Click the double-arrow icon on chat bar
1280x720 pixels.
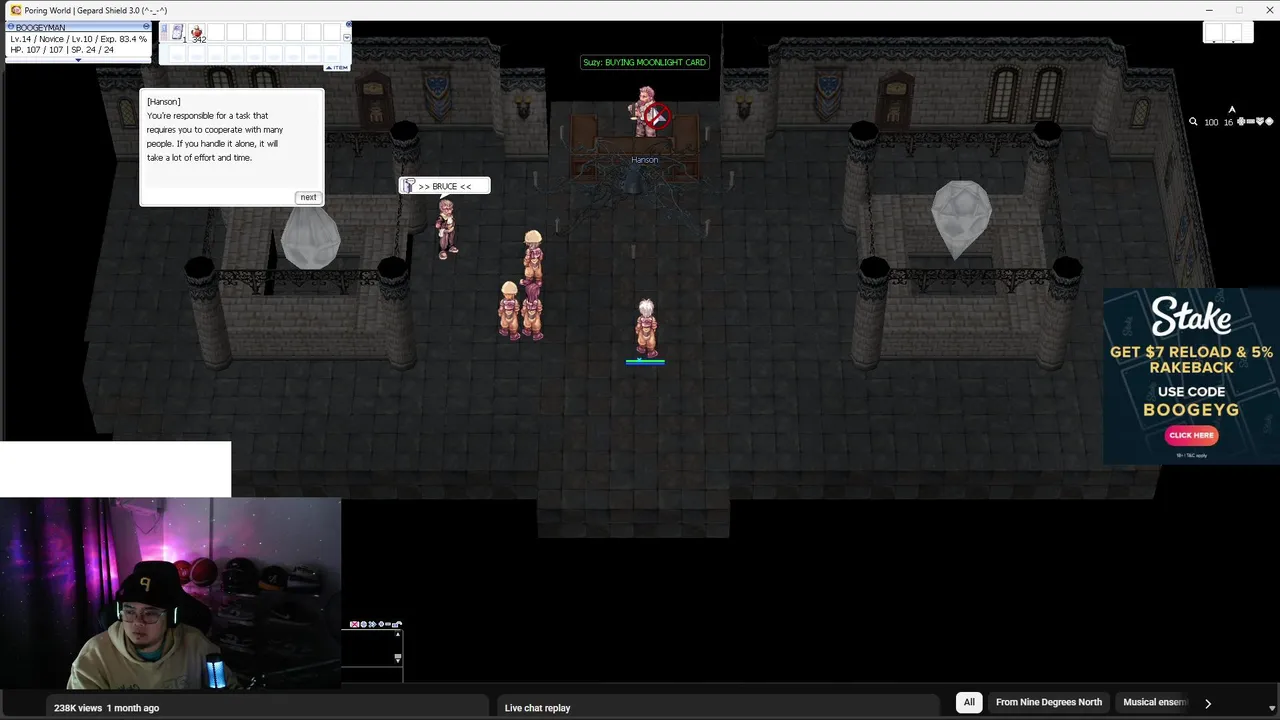pos(372,624)
